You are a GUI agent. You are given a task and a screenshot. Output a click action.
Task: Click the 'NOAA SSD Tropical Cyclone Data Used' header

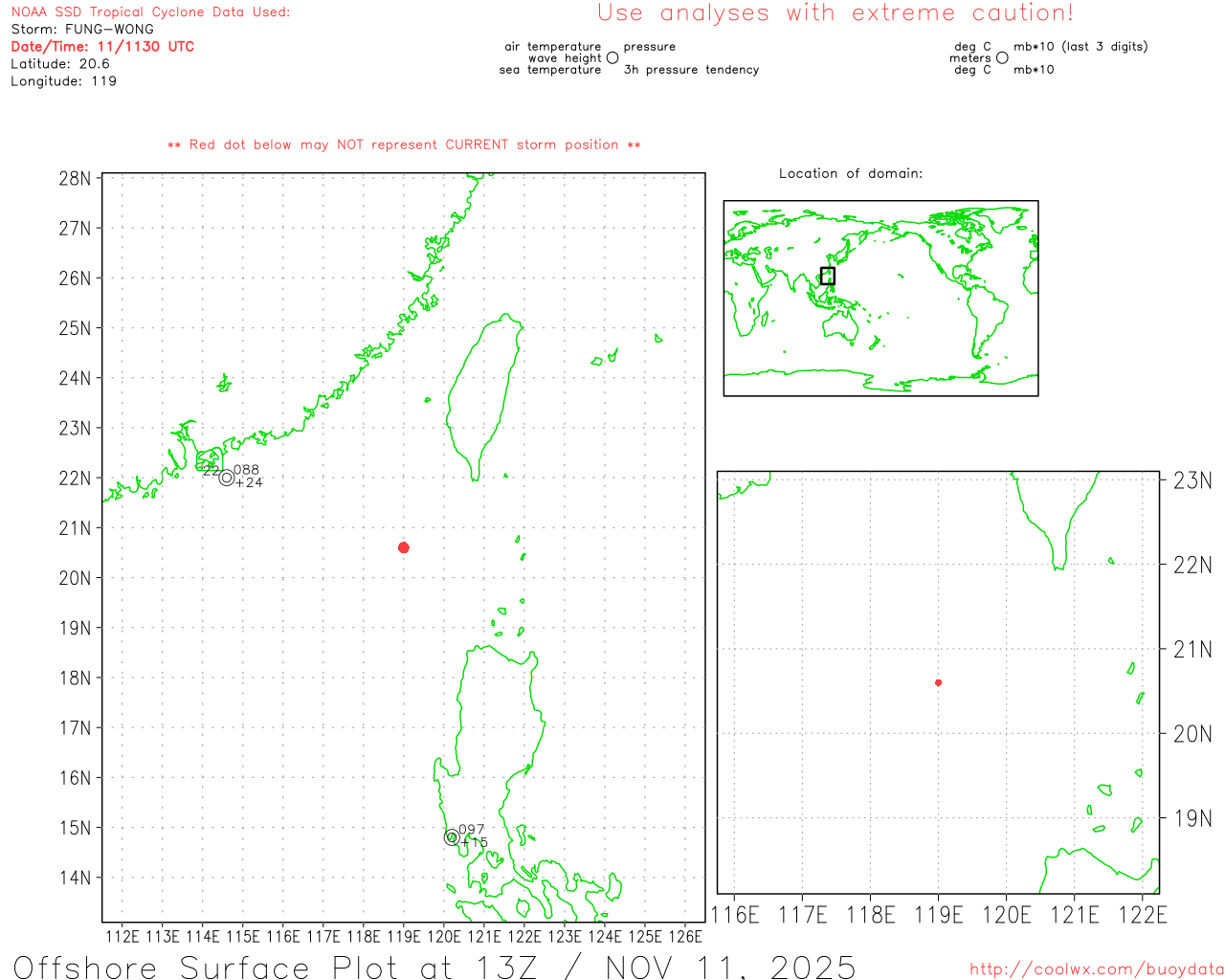click(x=150, y=12)
